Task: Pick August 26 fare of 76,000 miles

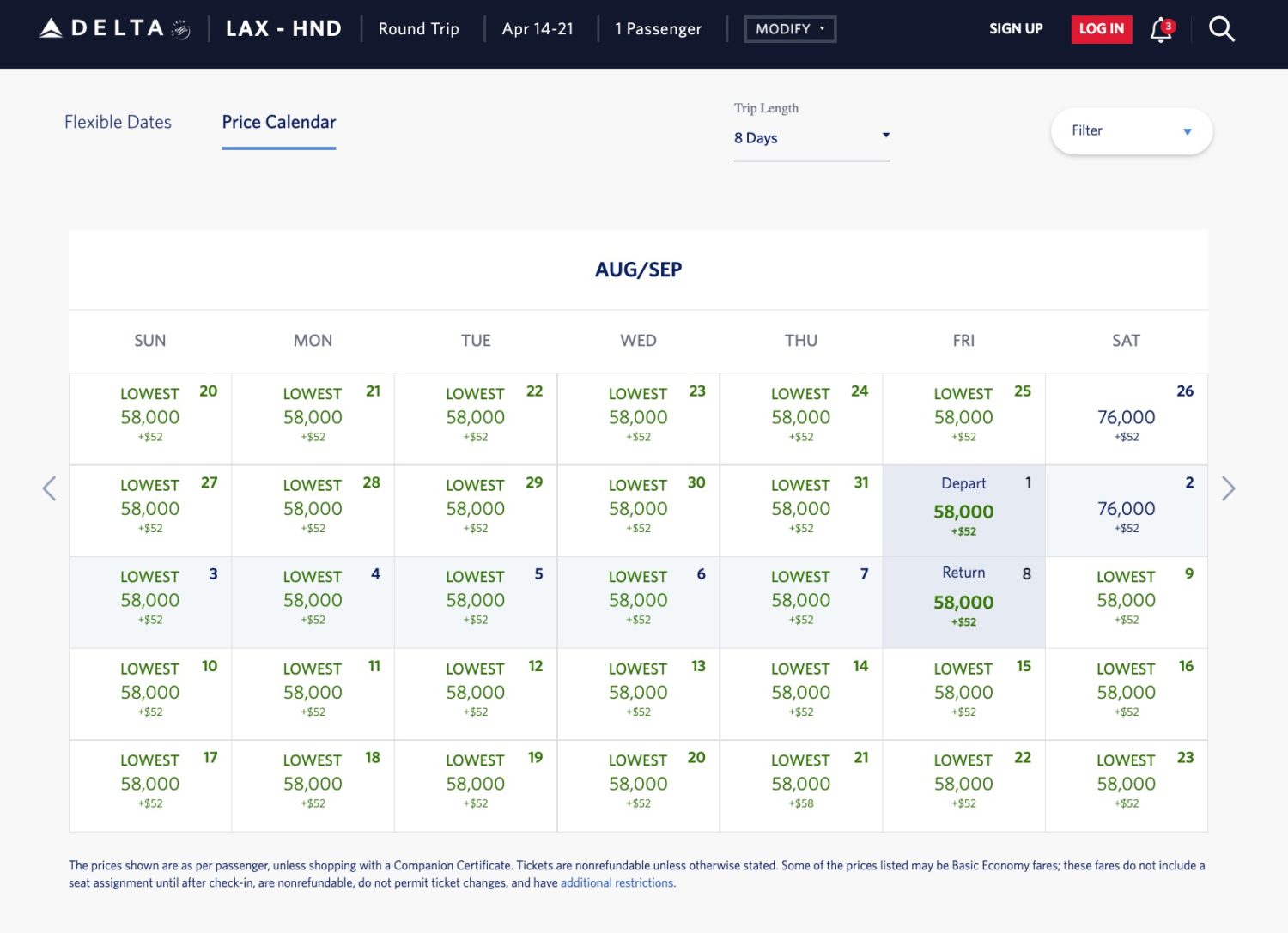Action: 1127,418
